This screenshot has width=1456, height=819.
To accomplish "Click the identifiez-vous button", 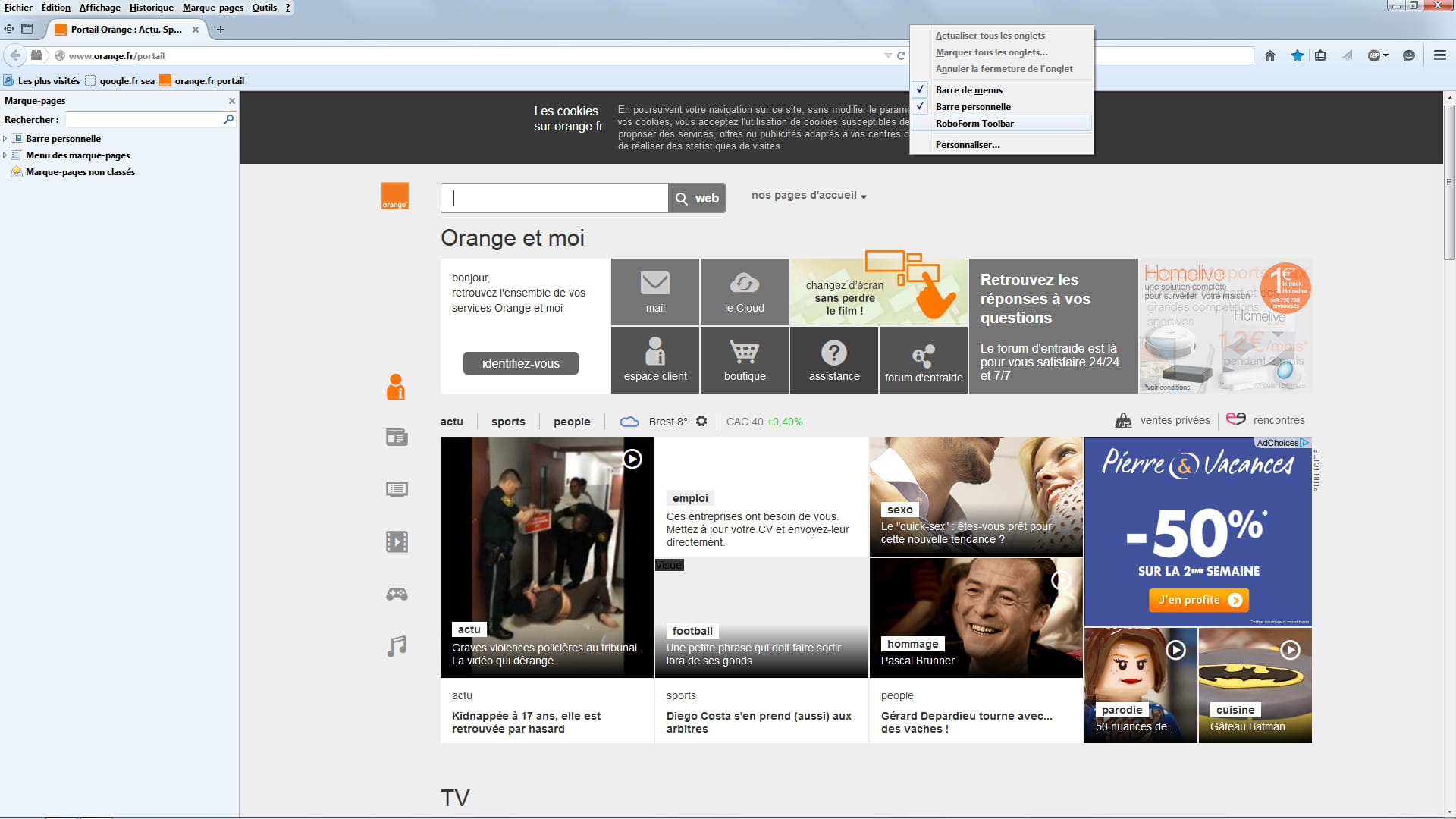I will tap(520, 363).
